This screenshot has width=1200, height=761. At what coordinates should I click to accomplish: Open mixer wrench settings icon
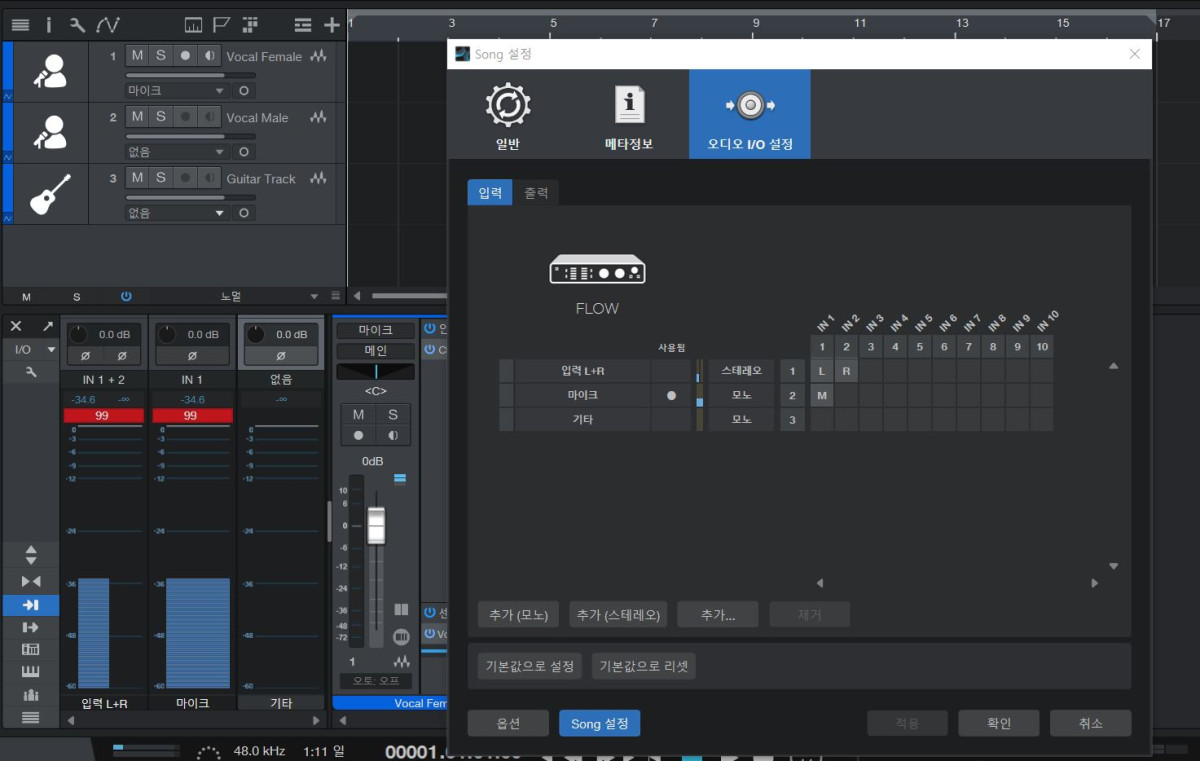click(30, 372)
